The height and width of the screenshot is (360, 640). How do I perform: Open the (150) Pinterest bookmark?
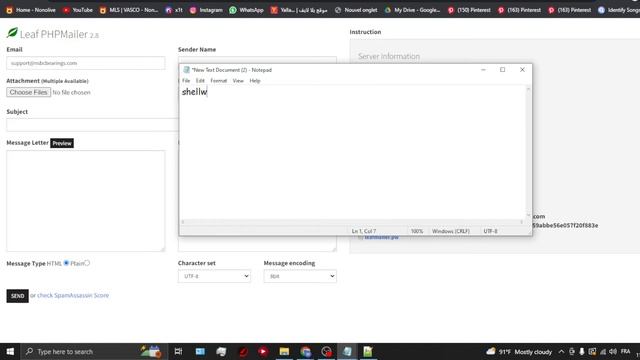coord(469,10)
